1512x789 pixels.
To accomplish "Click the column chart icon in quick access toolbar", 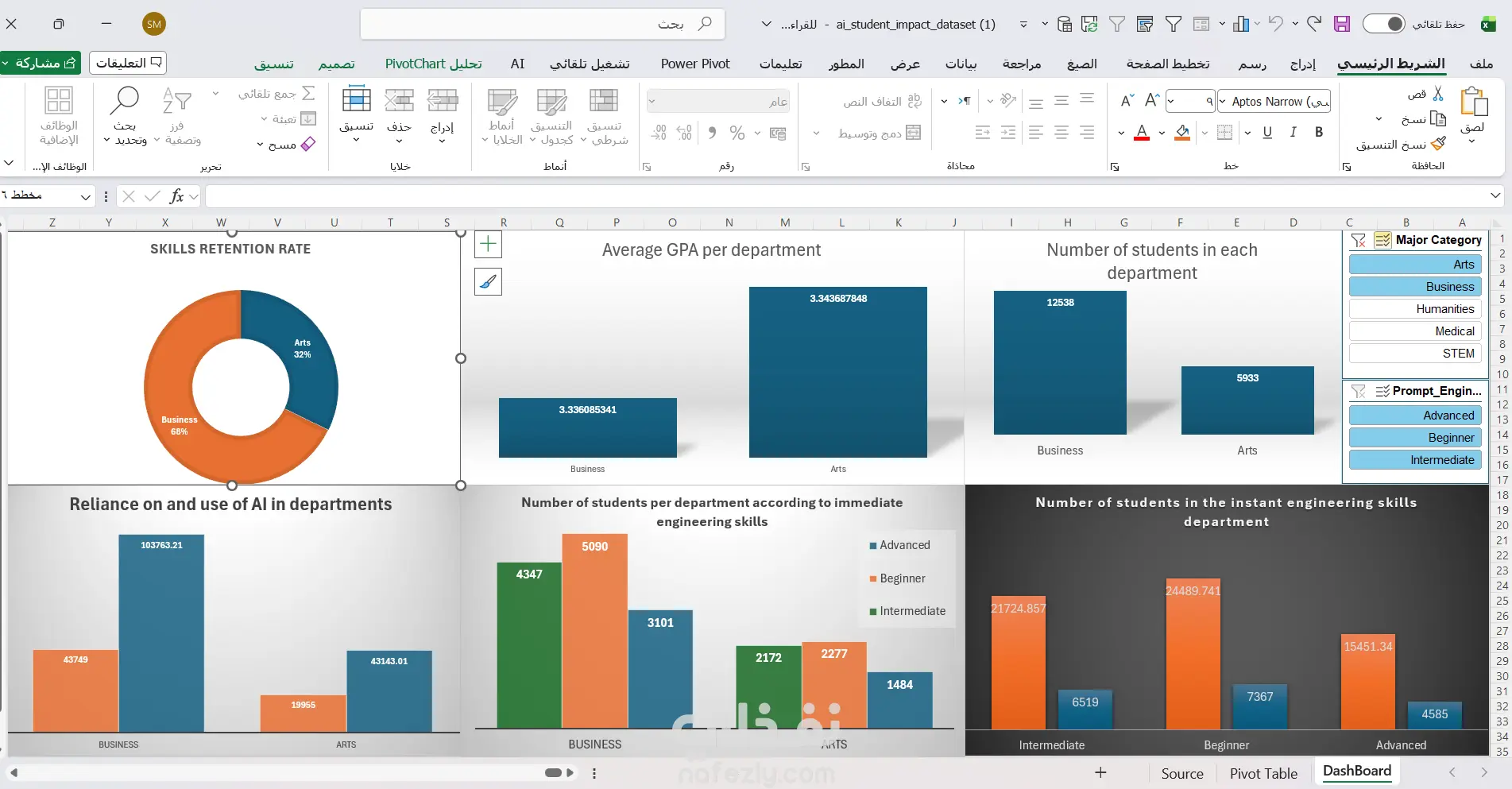I will click(x=1241, y=24).
